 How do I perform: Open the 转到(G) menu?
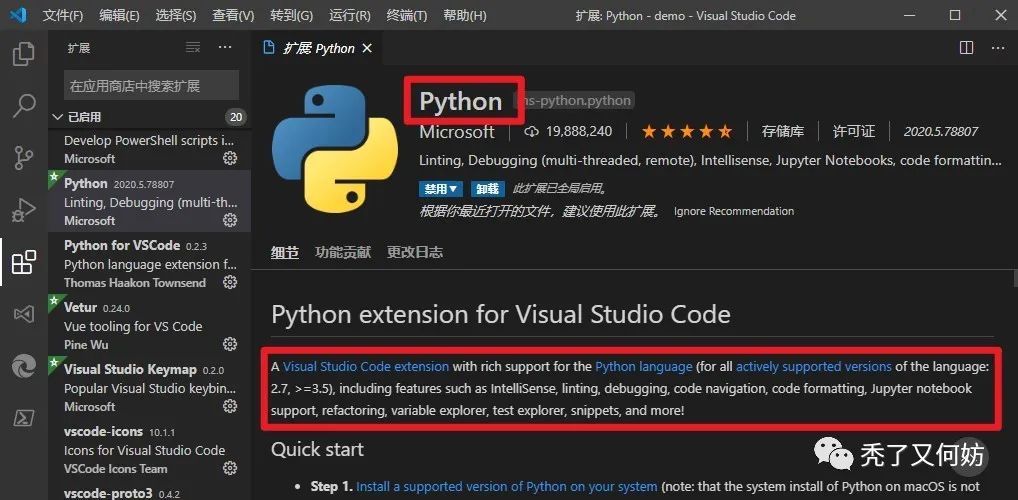tap(291, 15)
